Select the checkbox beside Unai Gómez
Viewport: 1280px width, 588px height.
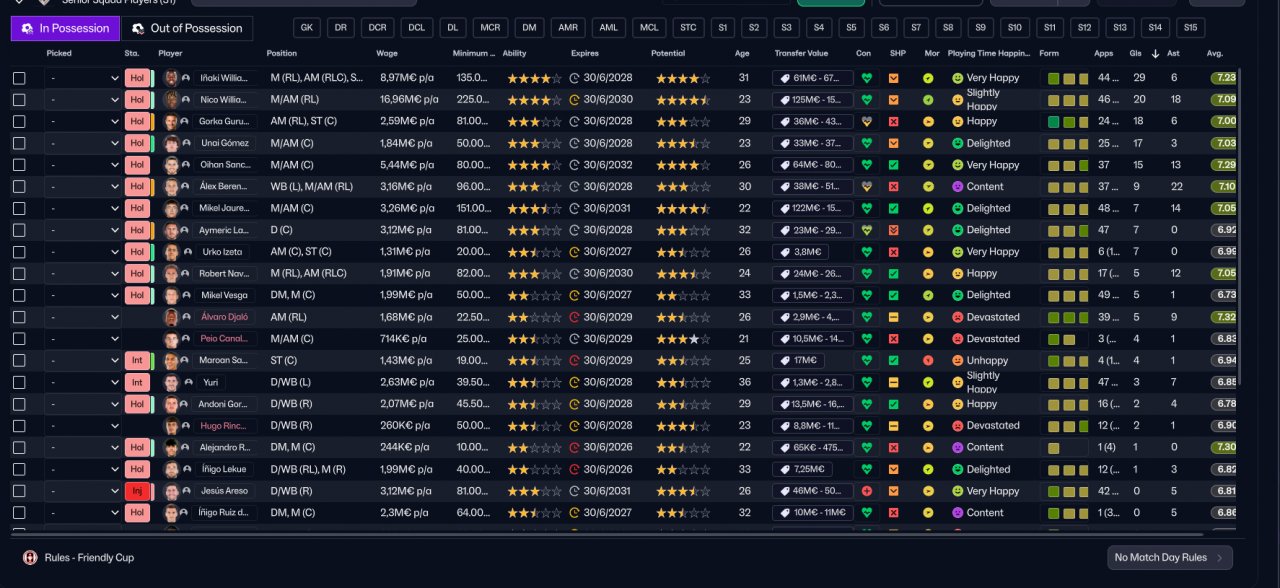(x=19, y=143)
